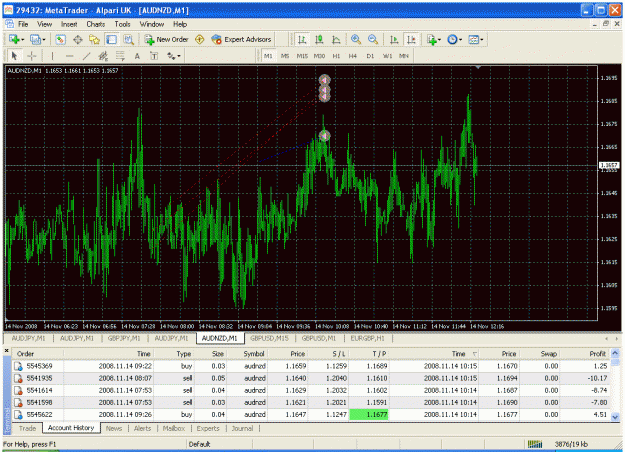Zoom out on the chart
Image resolution: width=625 pixels, height=452 pixels.
[373, 39]
